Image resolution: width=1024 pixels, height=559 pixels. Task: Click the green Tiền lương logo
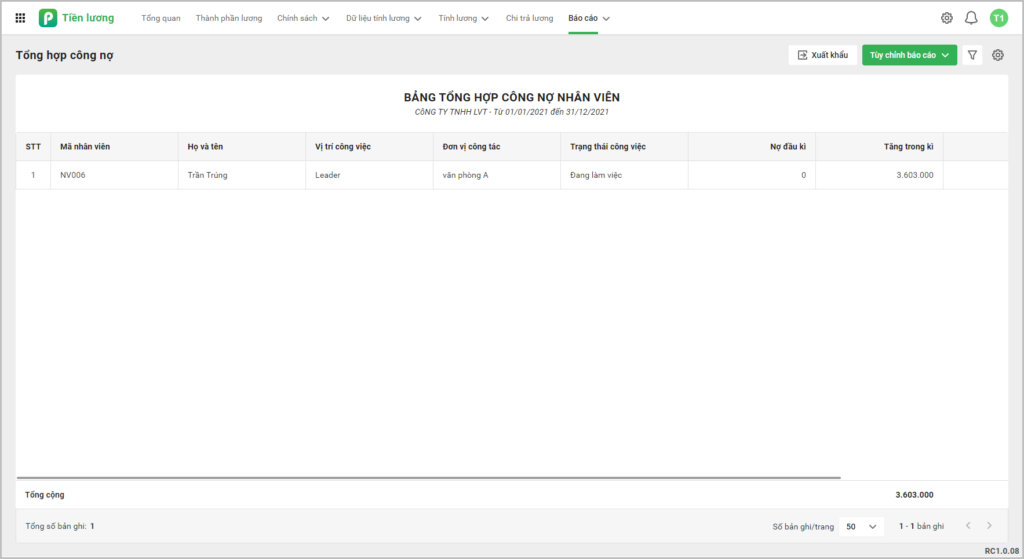[x=48, y=18]
